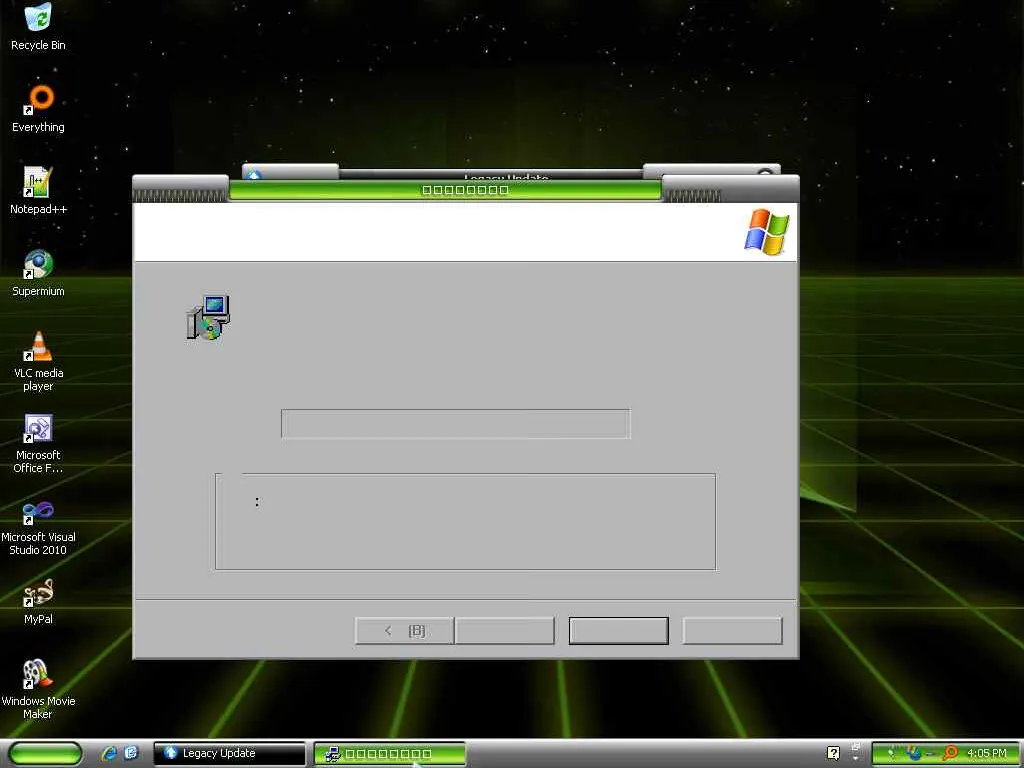1024x768 pixels.
Task: Click the setup computer-and-disc icon
Action: [x=208, y=317]
